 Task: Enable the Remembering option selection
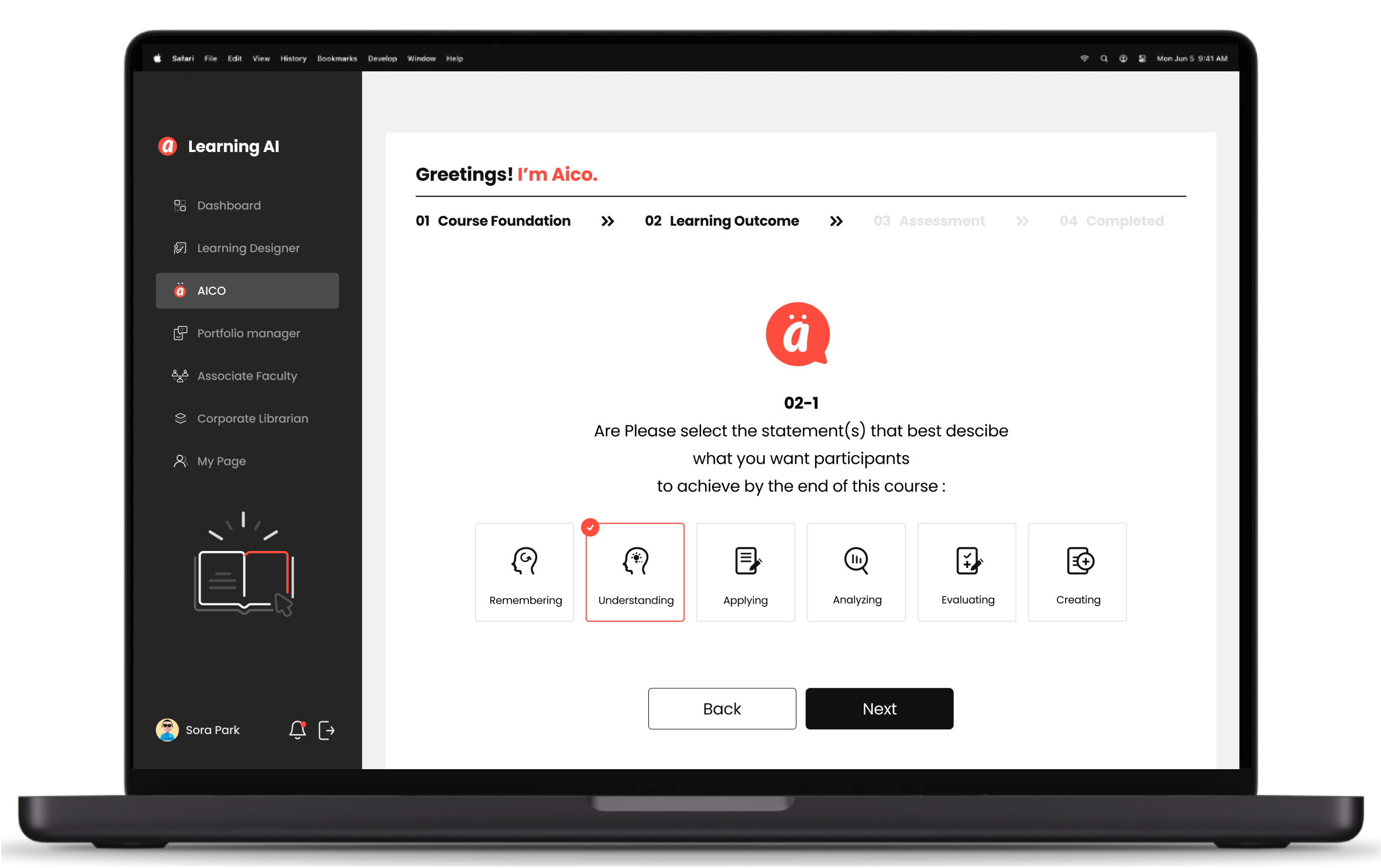click(524, 571)
